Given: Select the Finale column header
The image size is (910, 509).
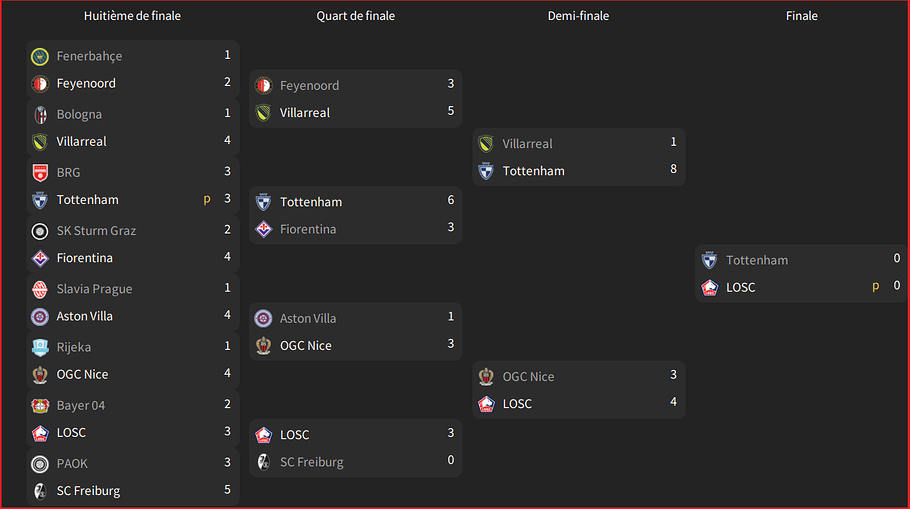Looking at the screenshot, I should [x=801, y=16].
